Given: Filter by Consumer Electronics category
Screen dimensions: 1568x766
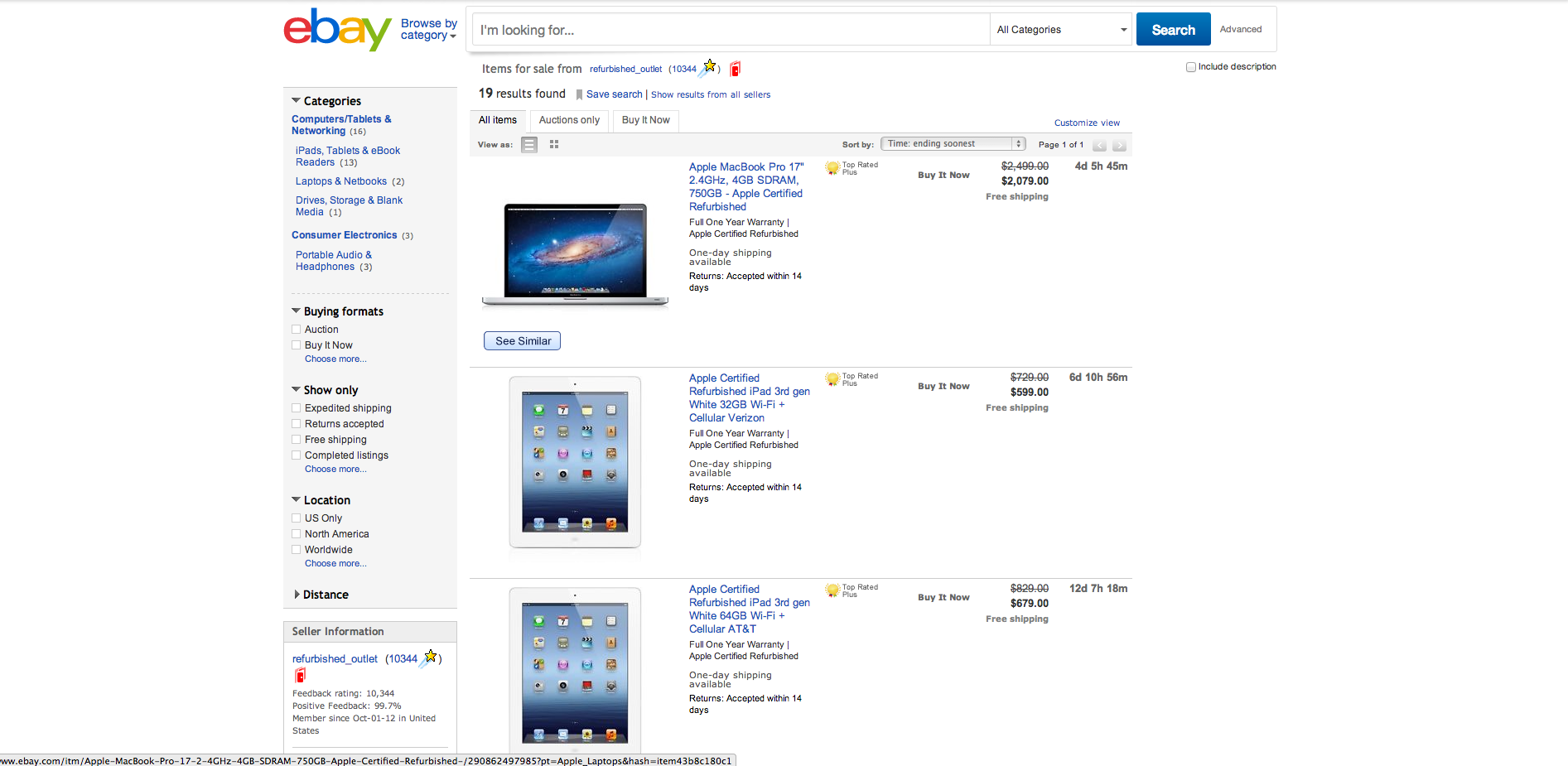Looking at the screenshot, I should [344, 235].
